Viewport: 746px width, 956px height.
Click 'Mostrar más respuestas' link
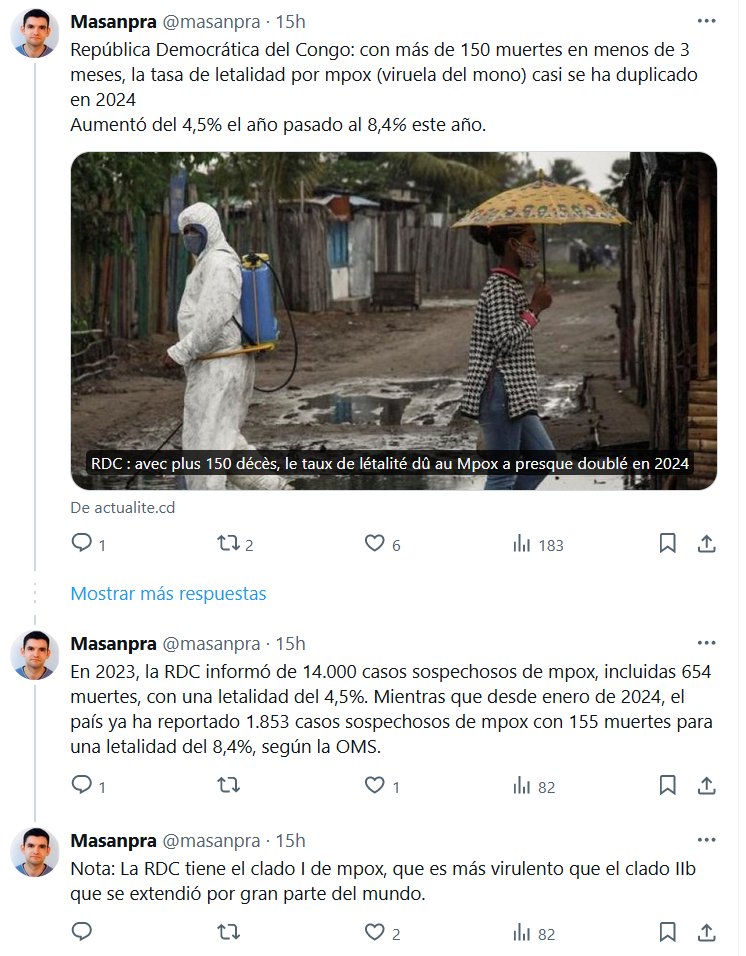point(168,593)
